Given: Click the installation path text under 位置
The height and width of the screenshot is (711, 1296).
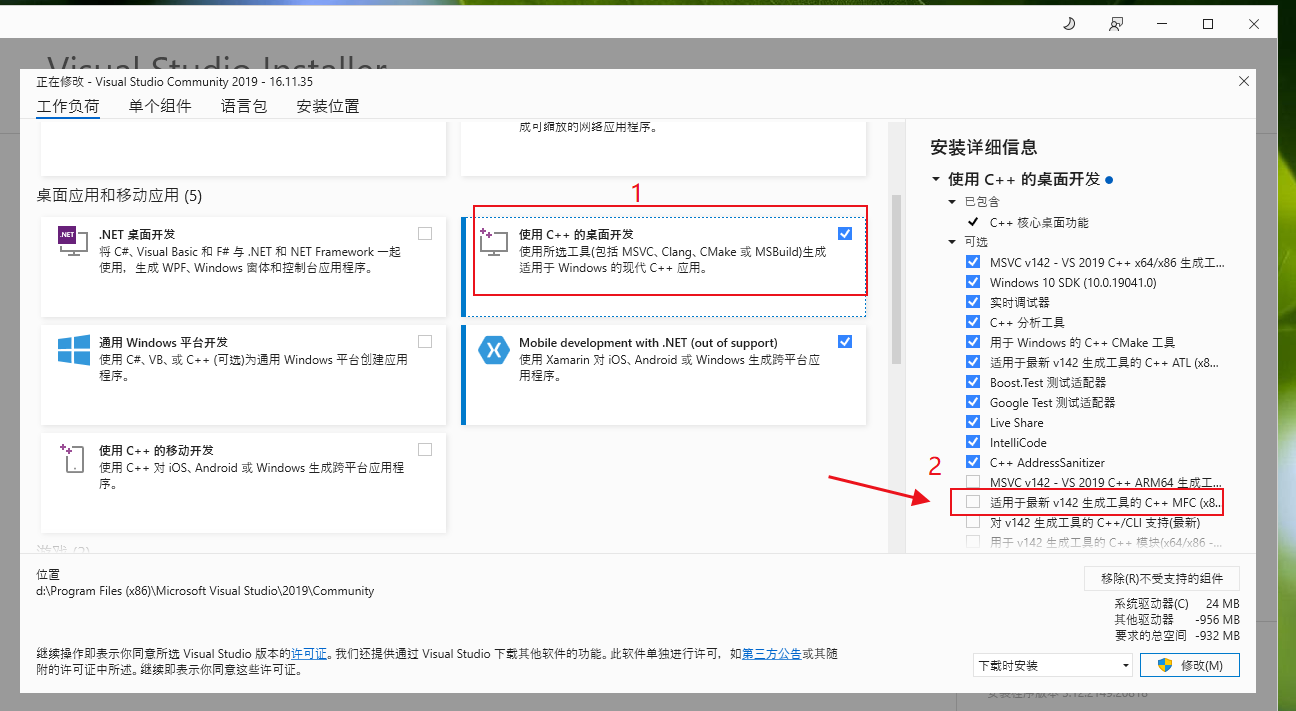Looking at the screenshot, I should click(205, 591).
